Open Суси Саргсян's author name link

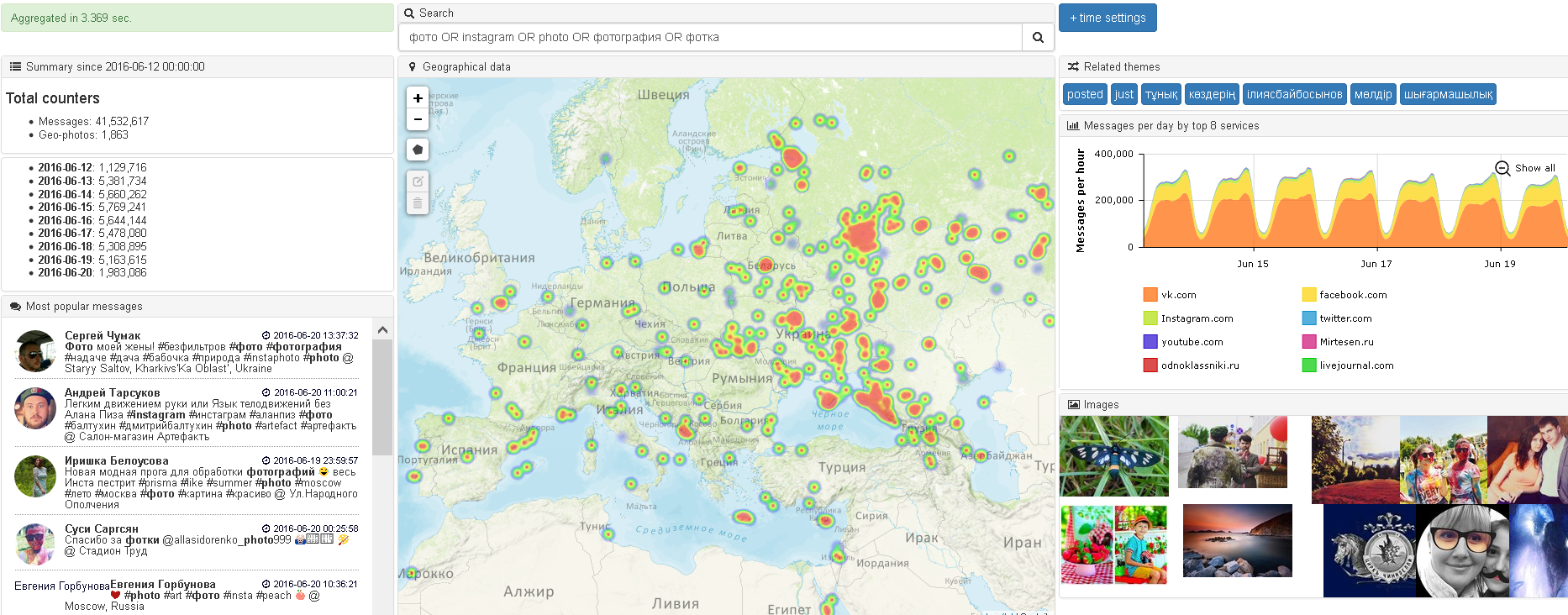pyautogui.click(x=102, y=528)
